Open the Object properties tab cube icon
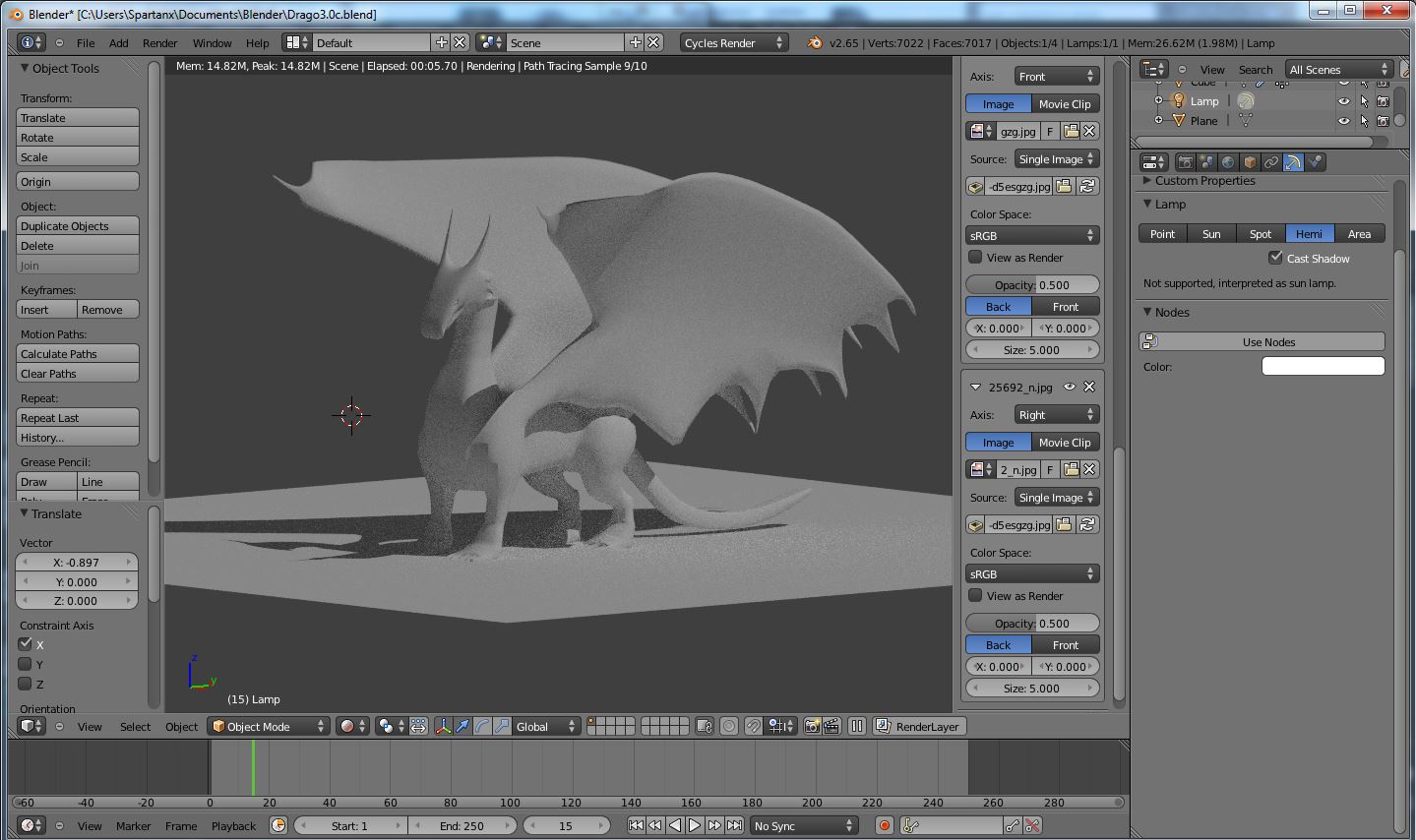Viewport: 1416px width, 840px height. (1250, 162)
